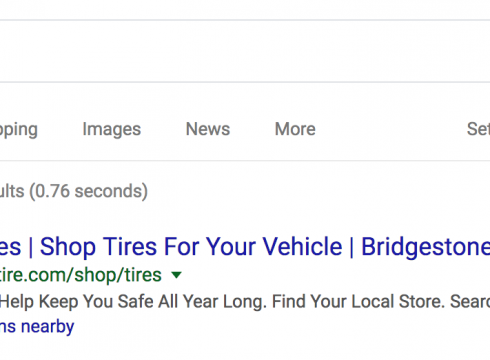Click the Shop Tires words in the title
Viewport: 490px width, 360px height.
[x=99, y=247]
